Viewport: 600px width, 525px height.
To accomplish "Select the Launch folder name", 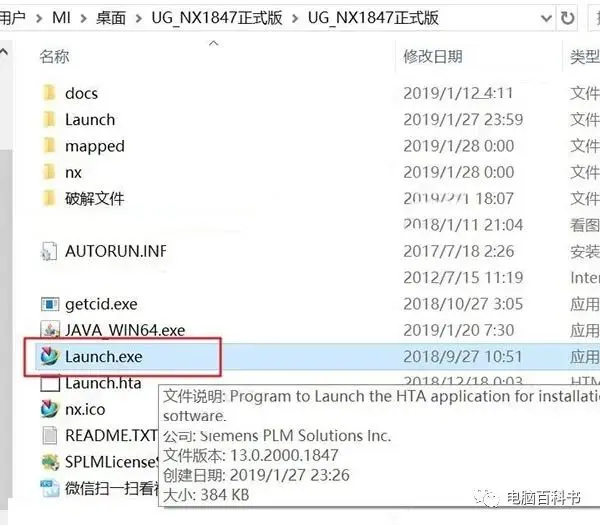I will point(90,120).
